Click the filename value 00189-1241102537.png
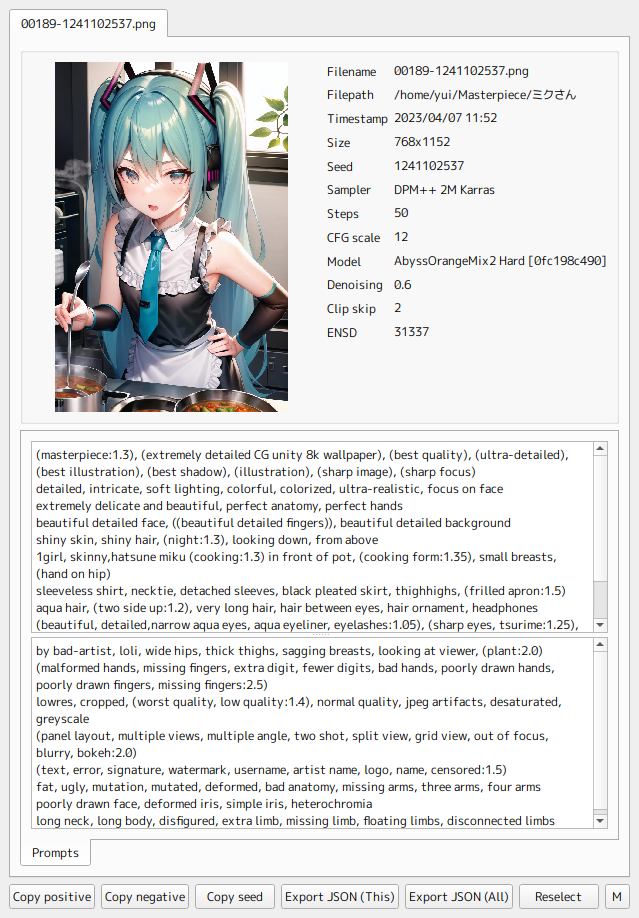 461,71
